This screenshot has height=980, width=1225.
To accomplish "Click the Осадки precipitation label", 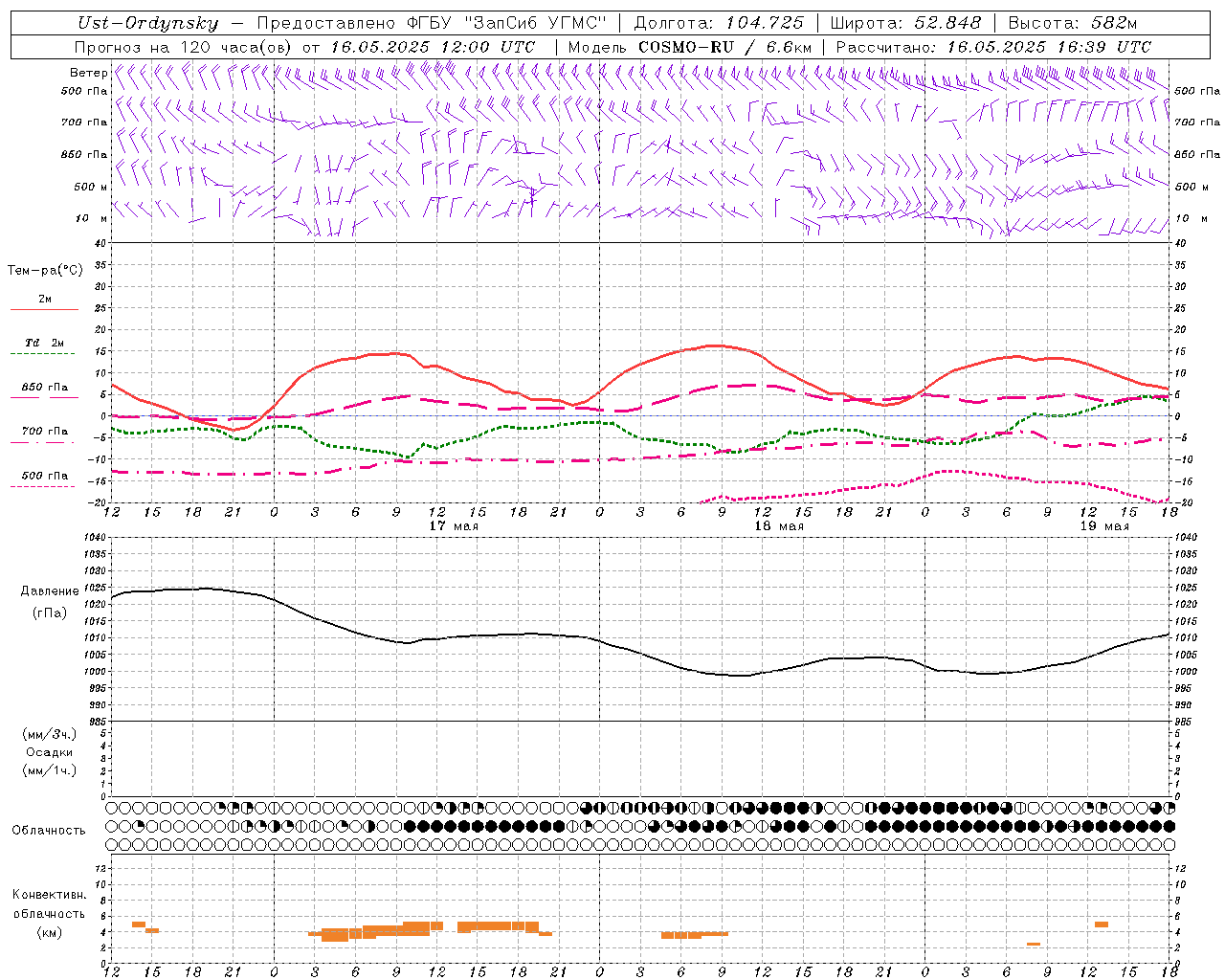I will click(49, 752).
